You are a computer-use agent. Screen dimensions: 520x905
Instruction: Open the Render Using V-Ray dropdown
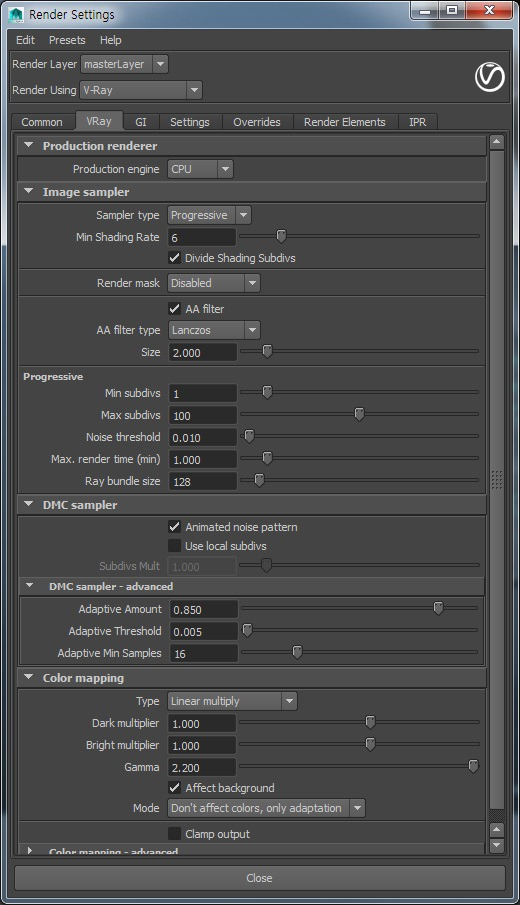tap(141, 90)
